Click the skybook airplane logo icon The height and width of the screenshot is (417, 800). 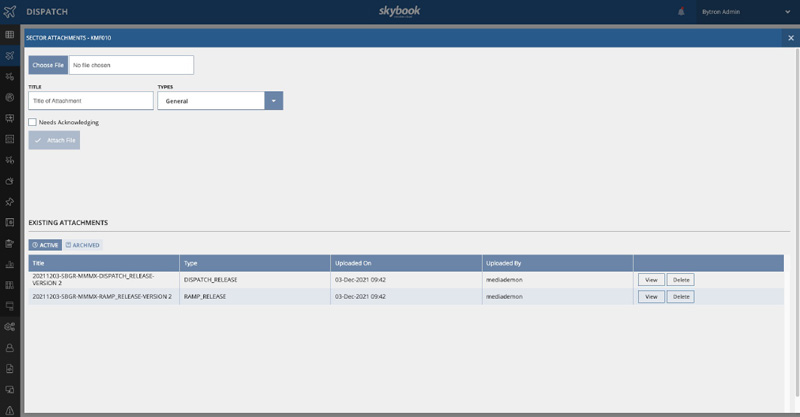click(x=10, y=12)
